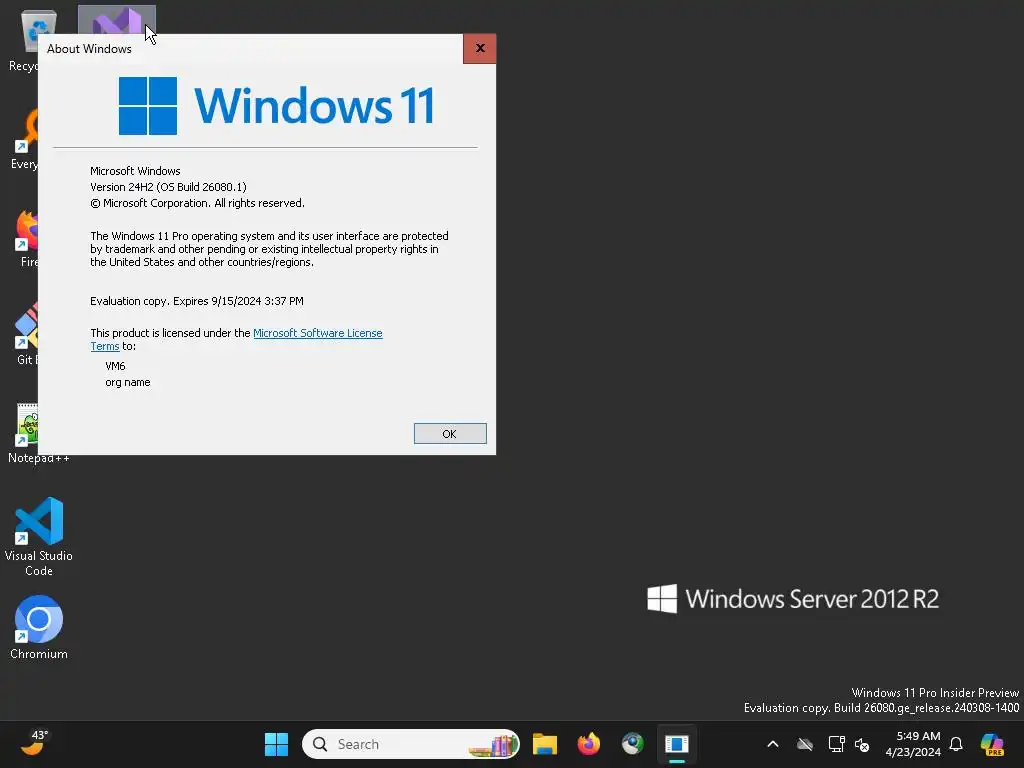Viewport: 1024px width, 768px height.
Task: Click the Microsoft Corporation copyright line
Action: (197, 203)
